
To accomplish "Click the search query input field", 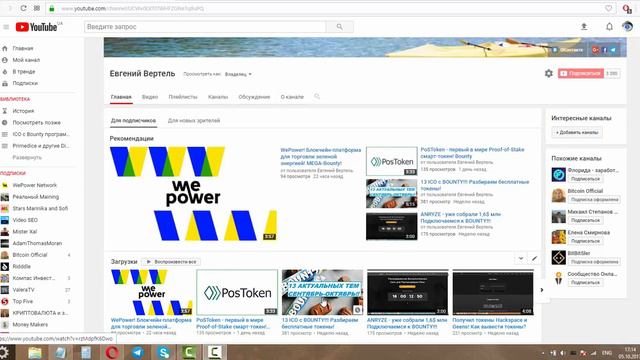I will pyautogui.click(x=205, y=27).
